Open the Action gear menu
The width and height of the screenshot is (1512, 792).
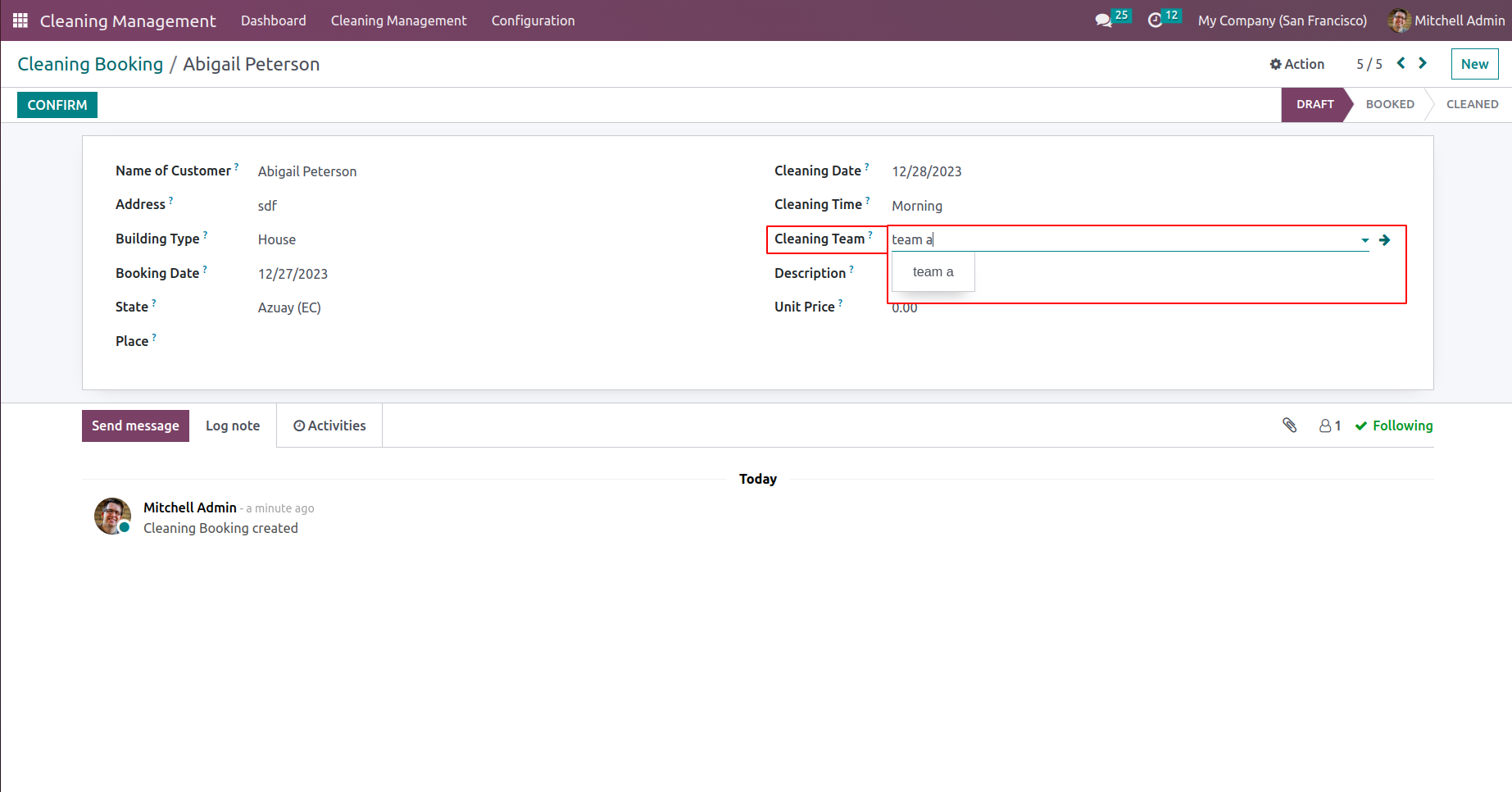point(1297,64)
